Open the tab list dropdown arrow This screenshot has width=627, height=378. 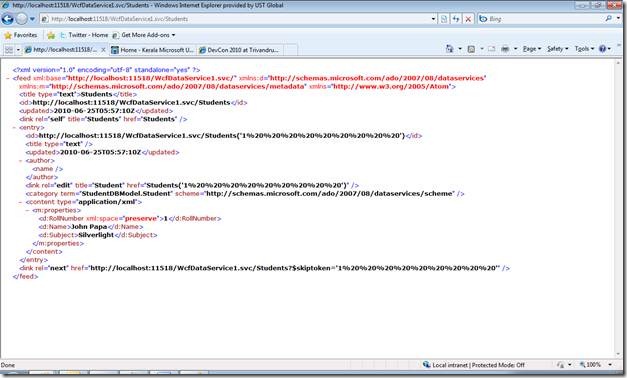(x=18, y=50)
